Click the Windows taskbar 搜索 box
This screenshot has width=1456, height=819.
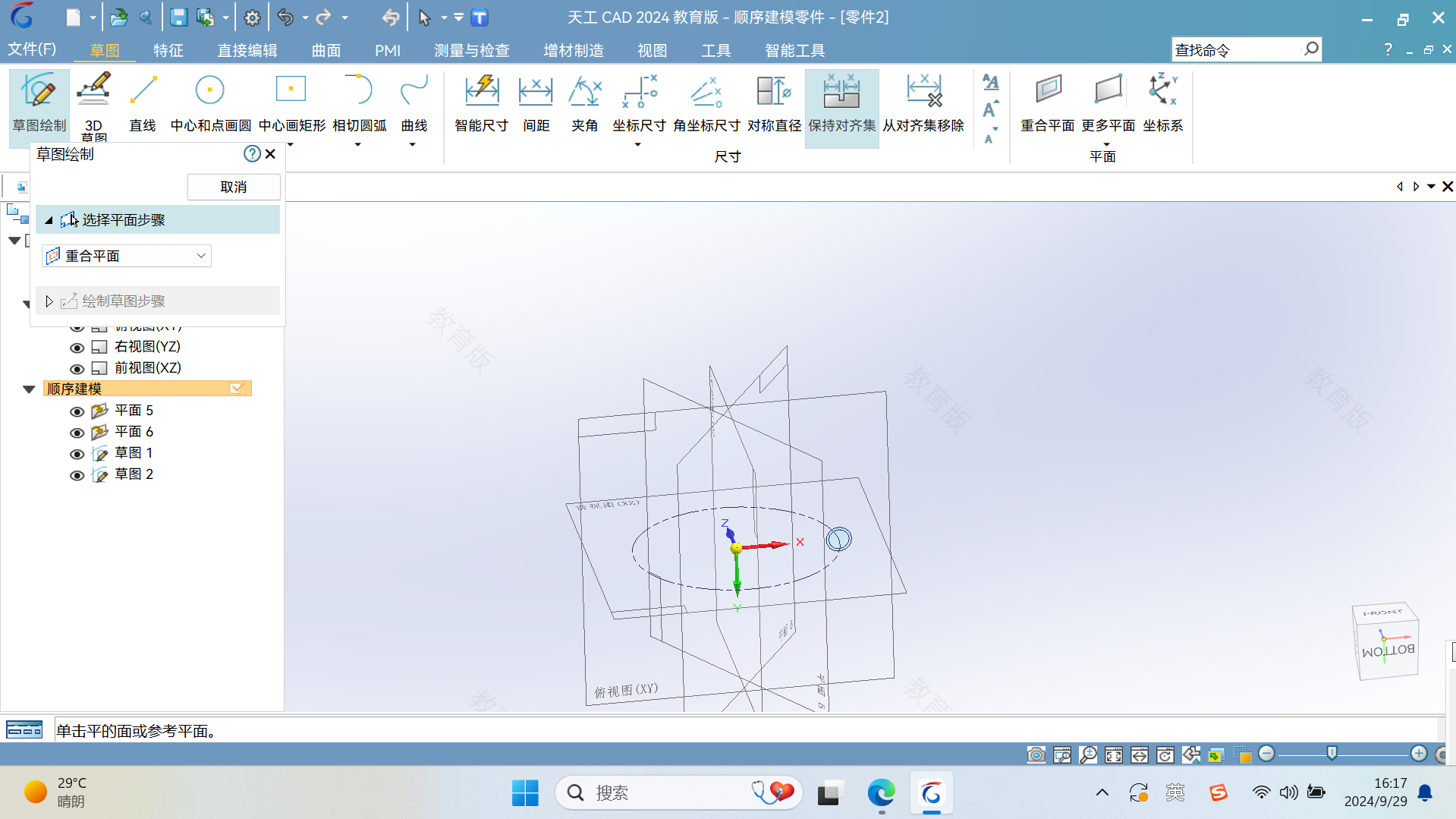[678, 793]
